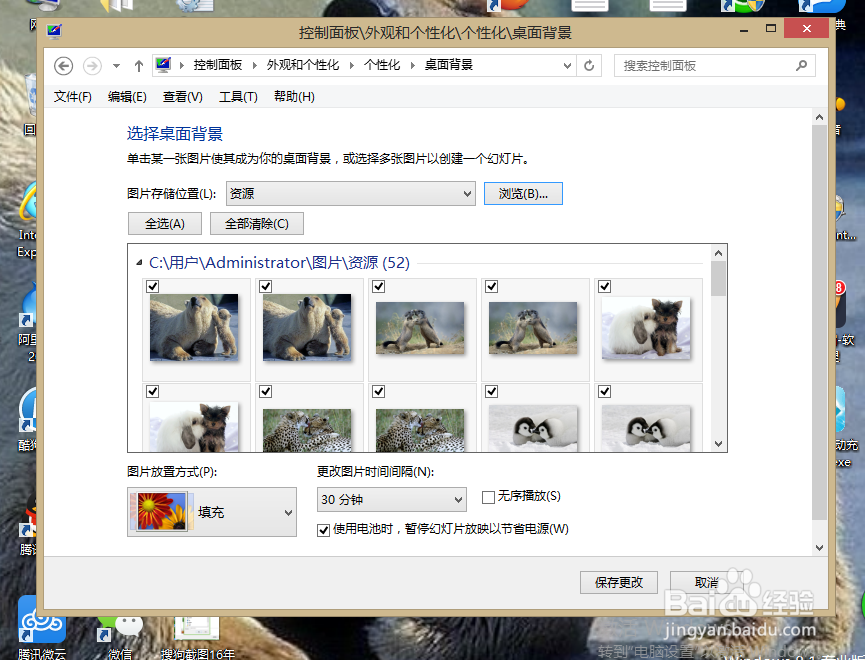Click the 浏览 browse button
This screenshot has width=865, height=660.
(x=523, y=194)
